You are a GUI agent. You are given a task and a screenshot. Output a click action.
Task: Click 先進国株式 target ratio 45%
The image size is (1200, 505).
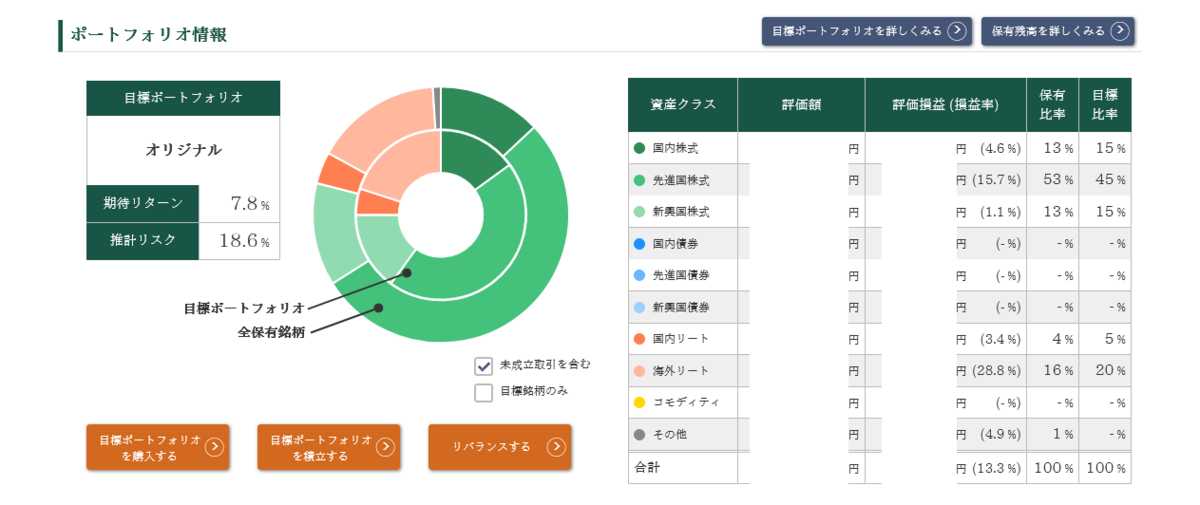[1110, 180]
